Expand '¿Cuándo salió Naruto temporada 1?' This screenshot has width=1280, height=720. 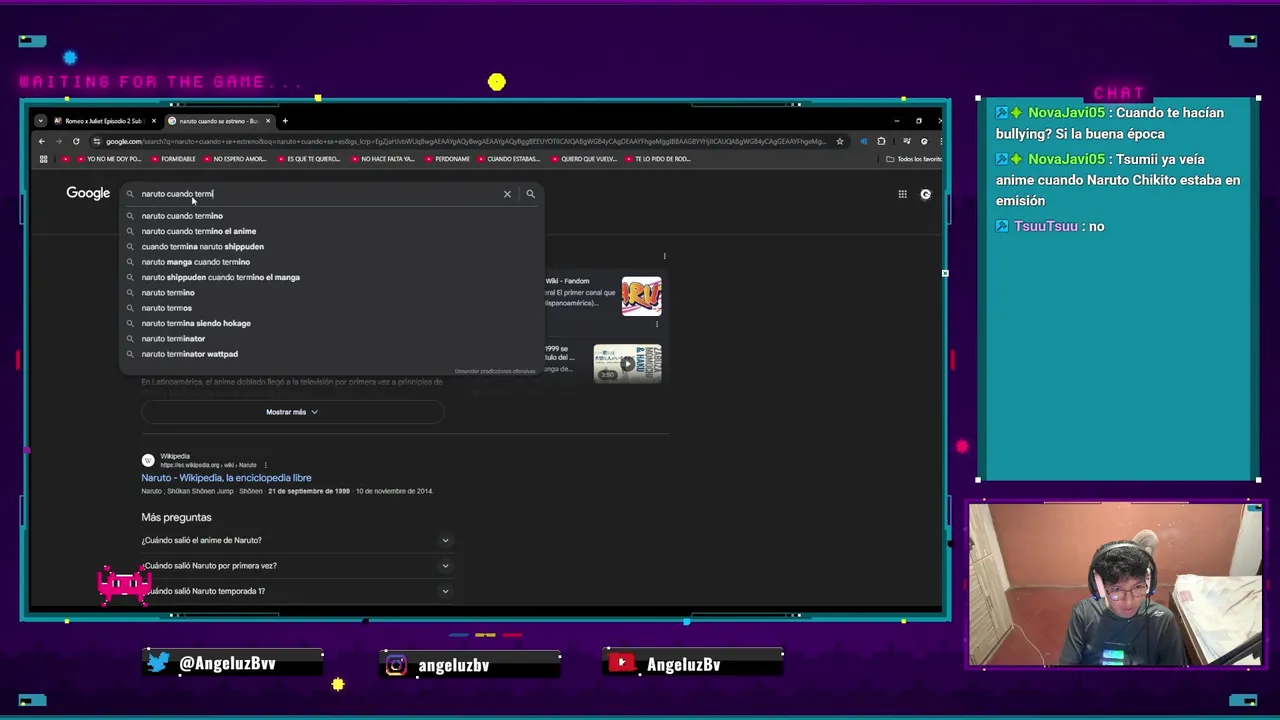coord(295,591)
